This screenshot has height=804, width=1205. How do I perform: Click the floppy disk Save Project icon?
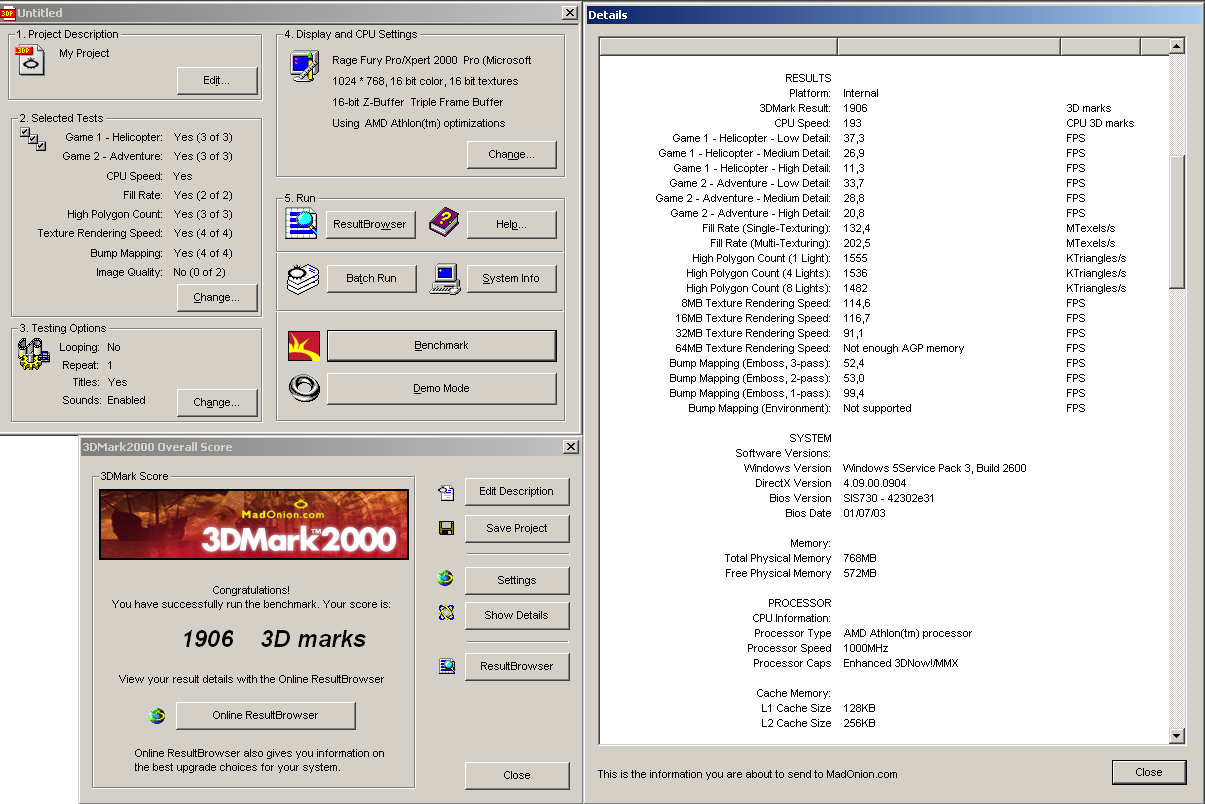(x=446, y=528)
